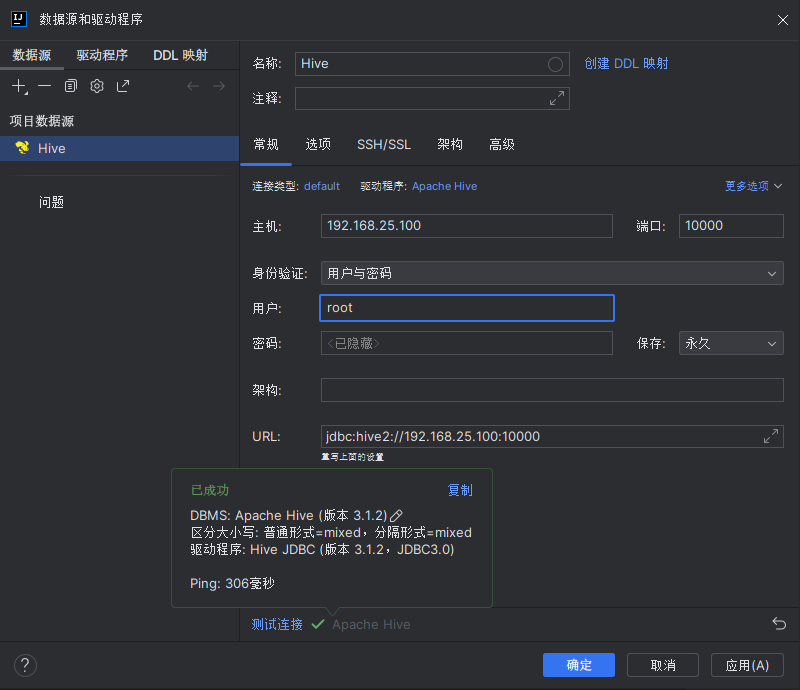
Task: Click the host address input field
Action: coord(466,226)
